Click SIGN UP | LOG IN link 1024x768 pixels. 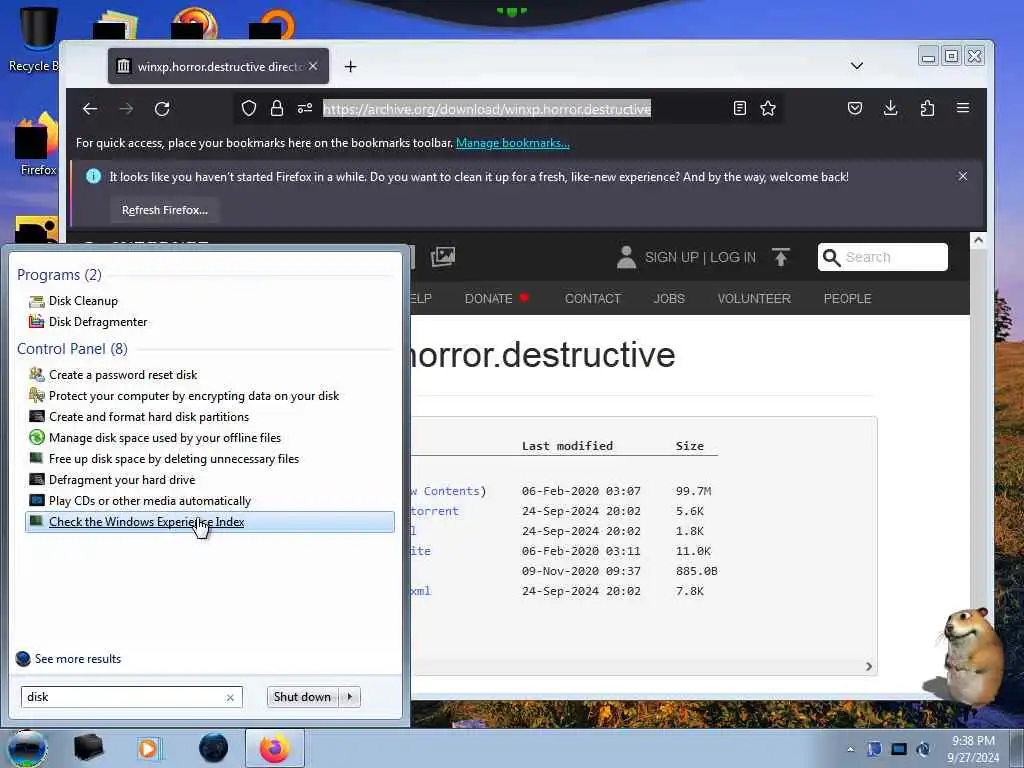700,257
